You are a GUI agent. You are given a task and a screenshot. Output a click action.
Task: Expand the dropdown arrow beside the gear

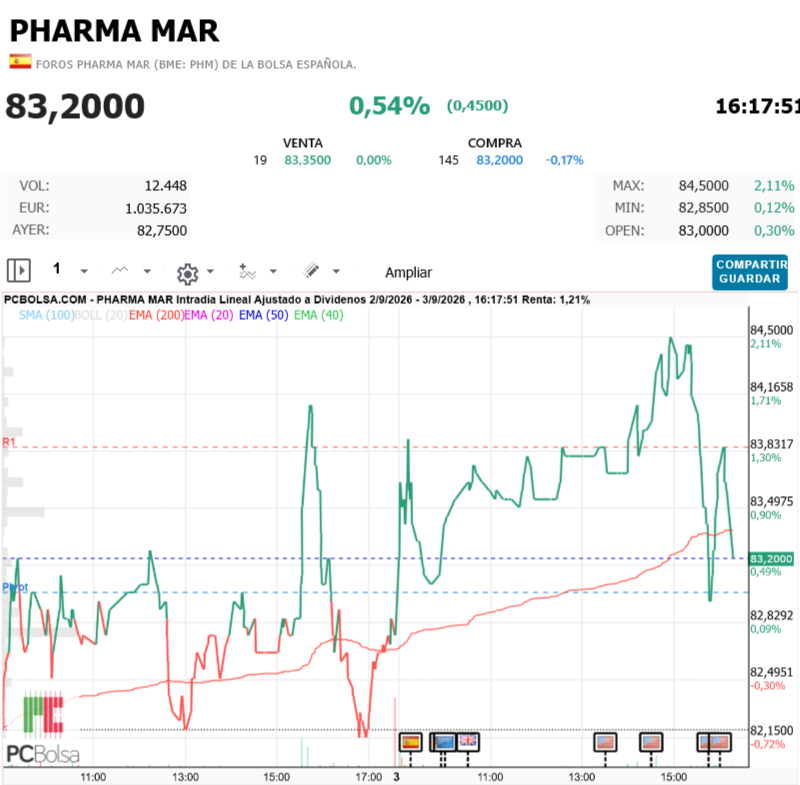coord(210,271)
